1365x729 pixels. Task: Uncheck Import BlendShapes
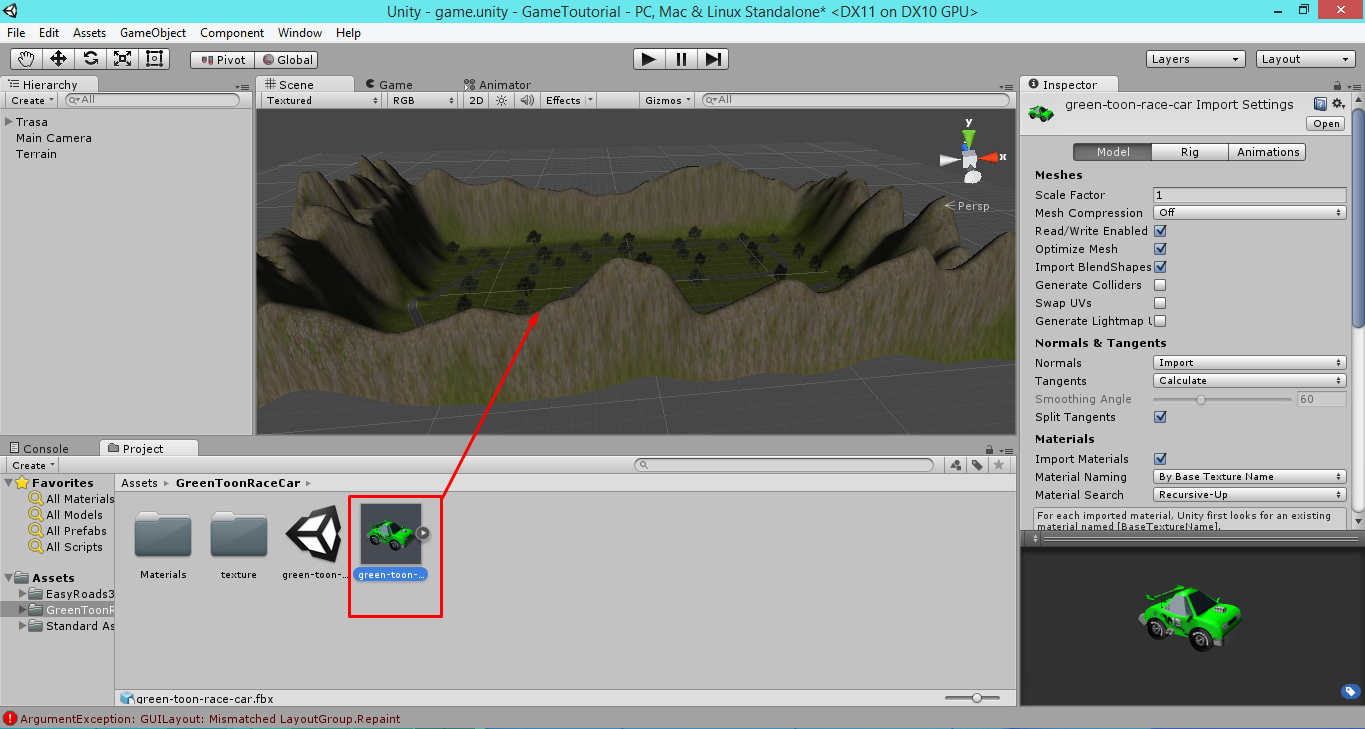(1160, 267)
